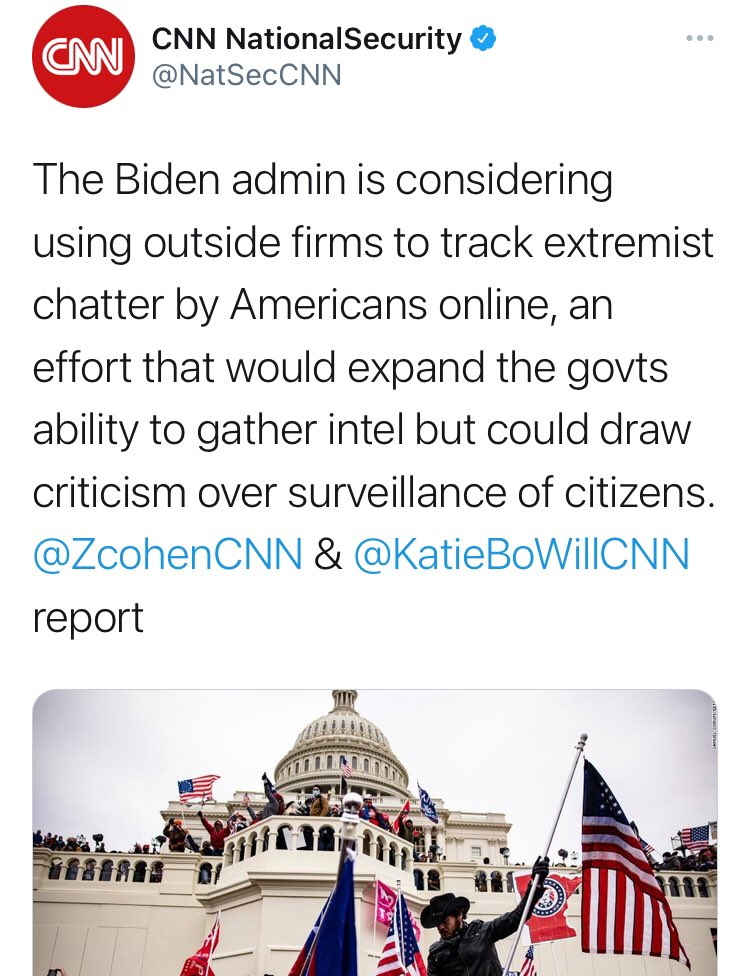Click the line "chatter by Americans online, an"

pyautogui.click(x=322, y=304)
